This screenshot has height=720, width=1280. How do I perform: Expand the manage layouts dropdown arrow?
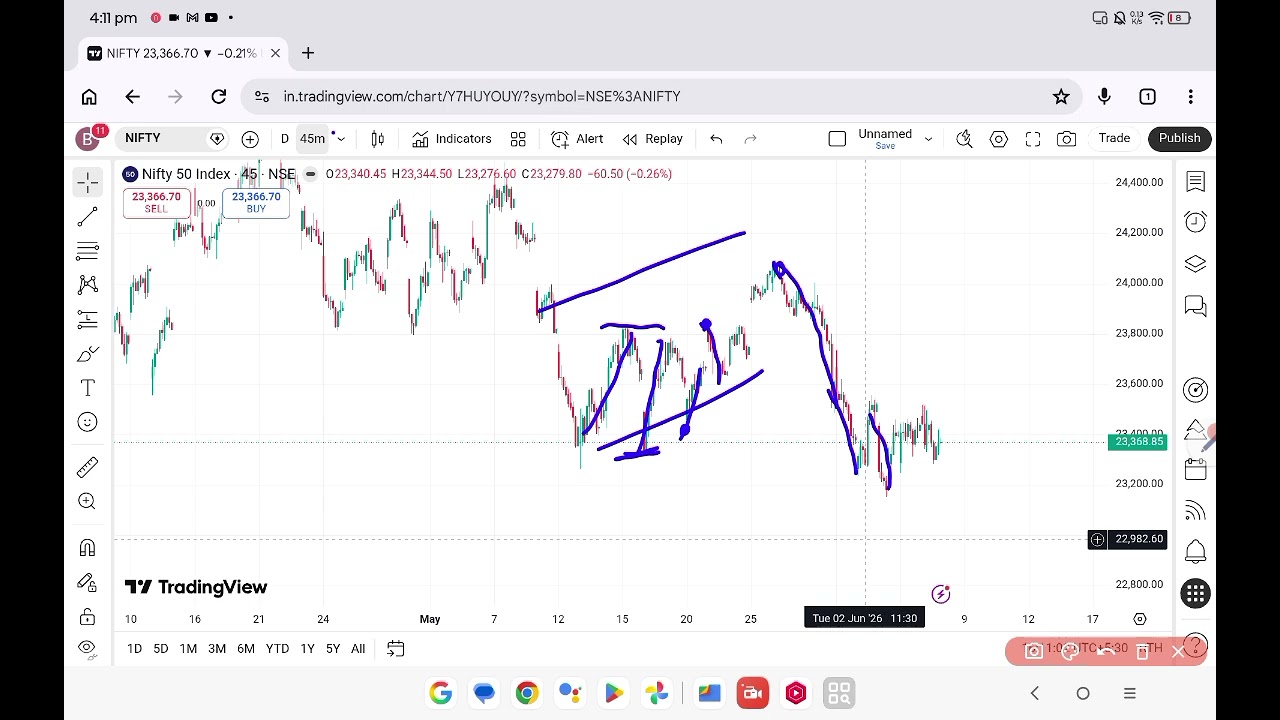928,139
